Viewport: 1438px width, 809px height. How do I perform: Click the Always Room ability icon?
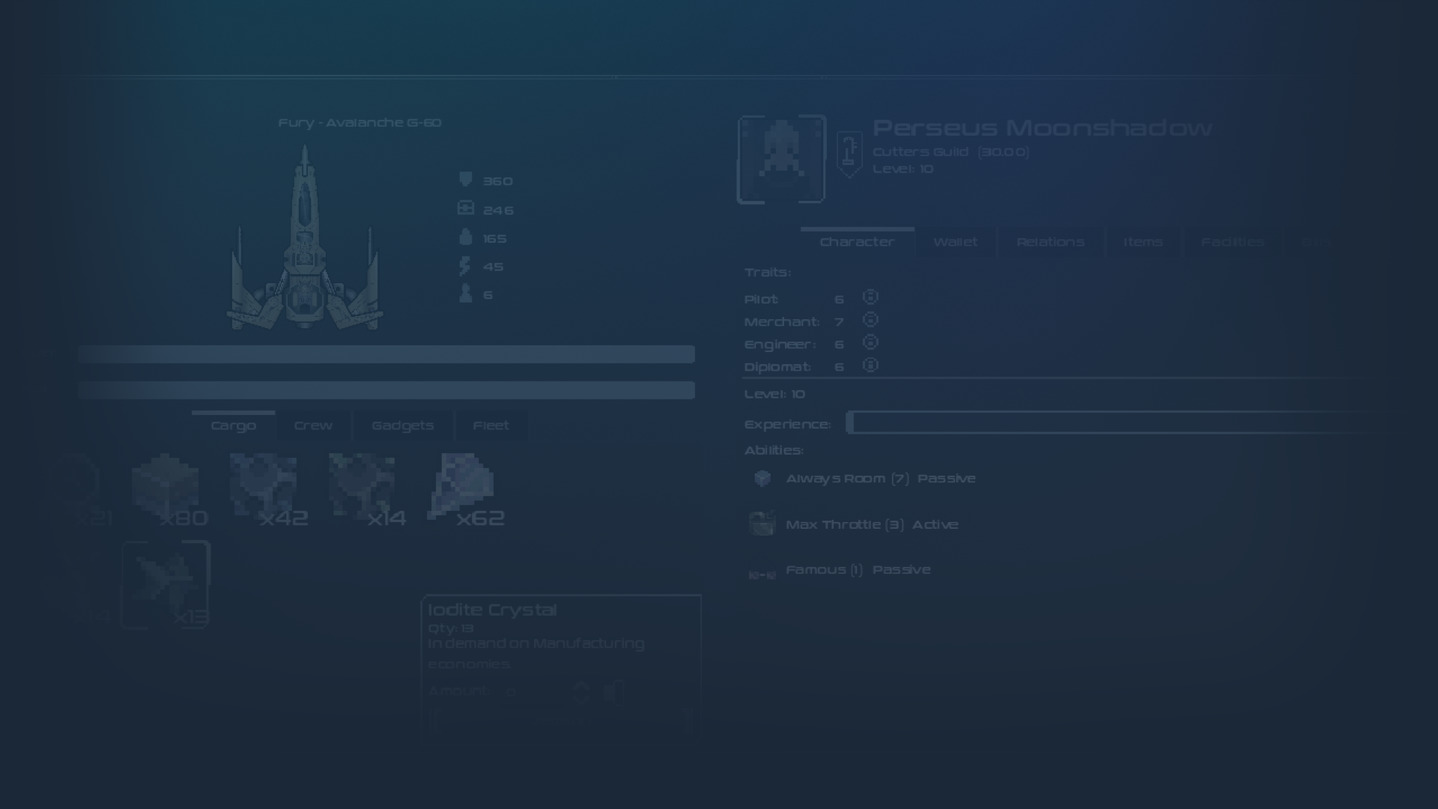click(x=762, y=479)
